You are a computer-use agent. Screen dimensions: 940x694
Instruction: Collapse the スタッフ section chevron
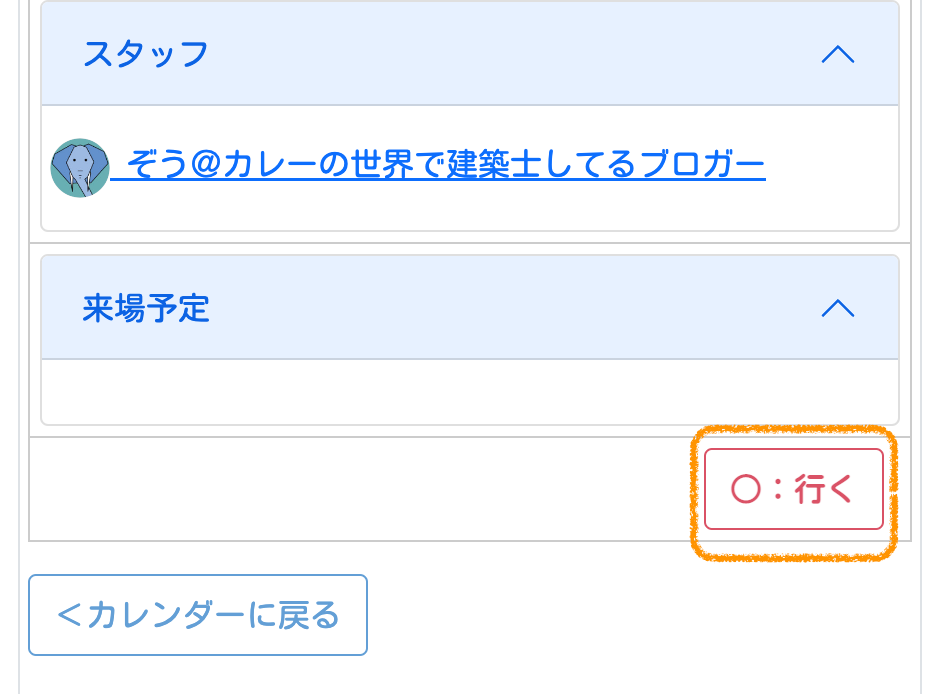[837, 55]
